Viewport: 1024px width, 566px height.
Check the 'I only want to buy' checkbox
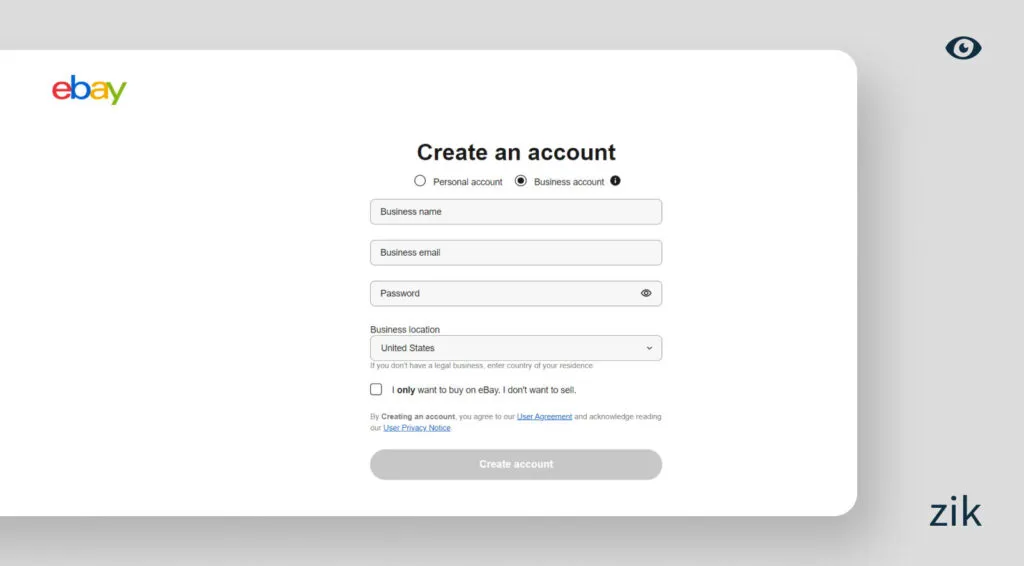coord(376,389)
